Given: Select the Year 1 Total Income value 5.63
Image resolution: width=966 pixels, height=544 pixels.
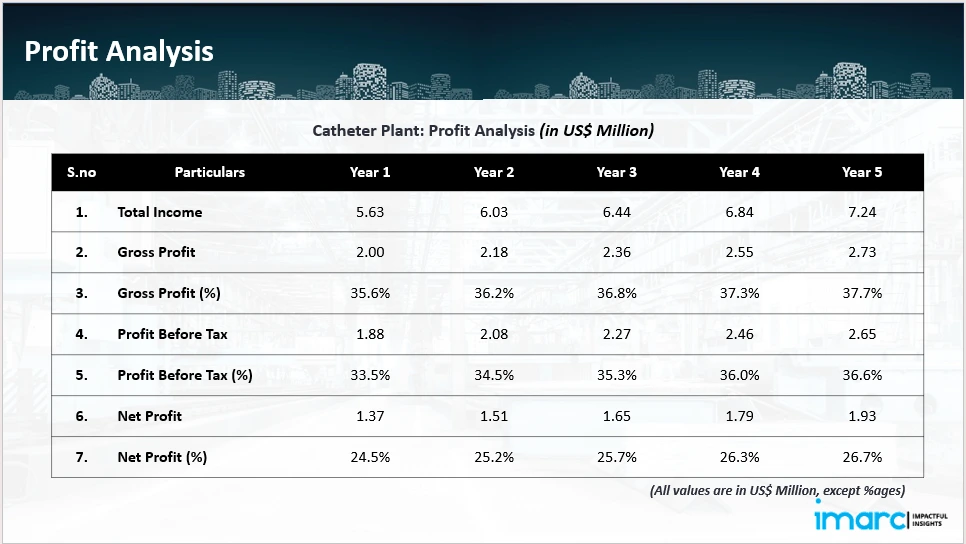Looking at the screenshot, I should [370, 212].
